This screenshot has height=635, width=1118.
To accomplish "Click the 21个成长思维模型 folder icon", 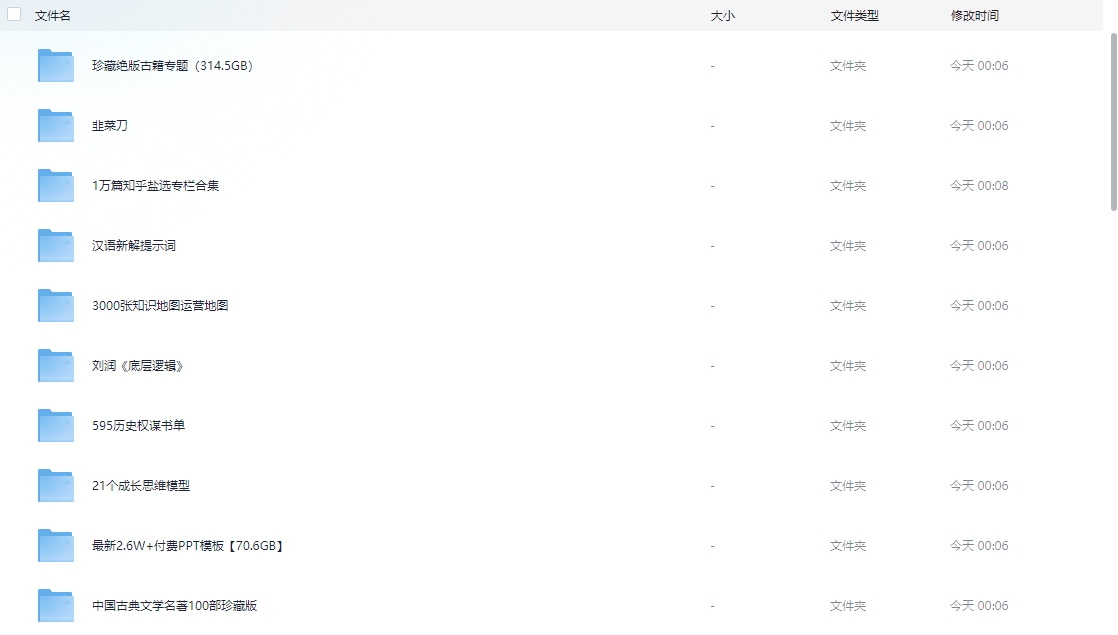I will 56,486.
